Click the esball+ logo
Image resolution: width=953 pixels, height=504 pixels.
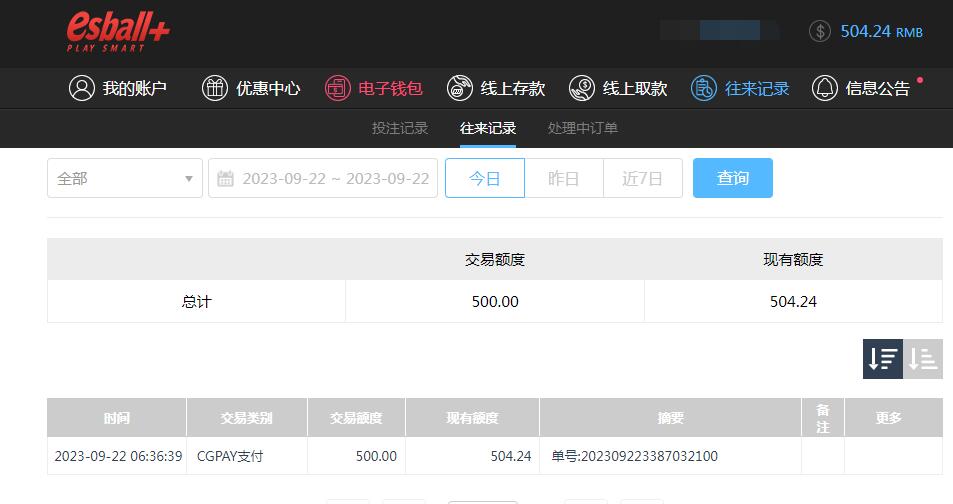(118, 32)
